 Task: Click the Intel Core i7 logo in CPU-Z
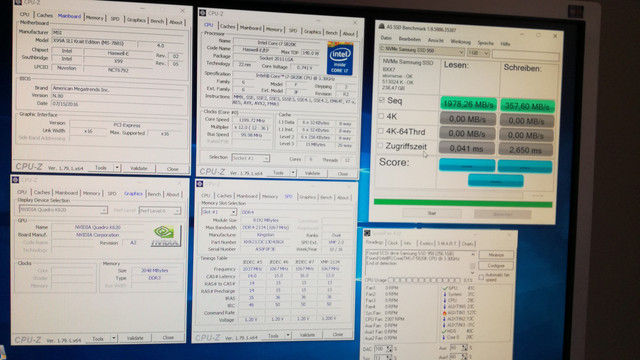click(340, 58)
